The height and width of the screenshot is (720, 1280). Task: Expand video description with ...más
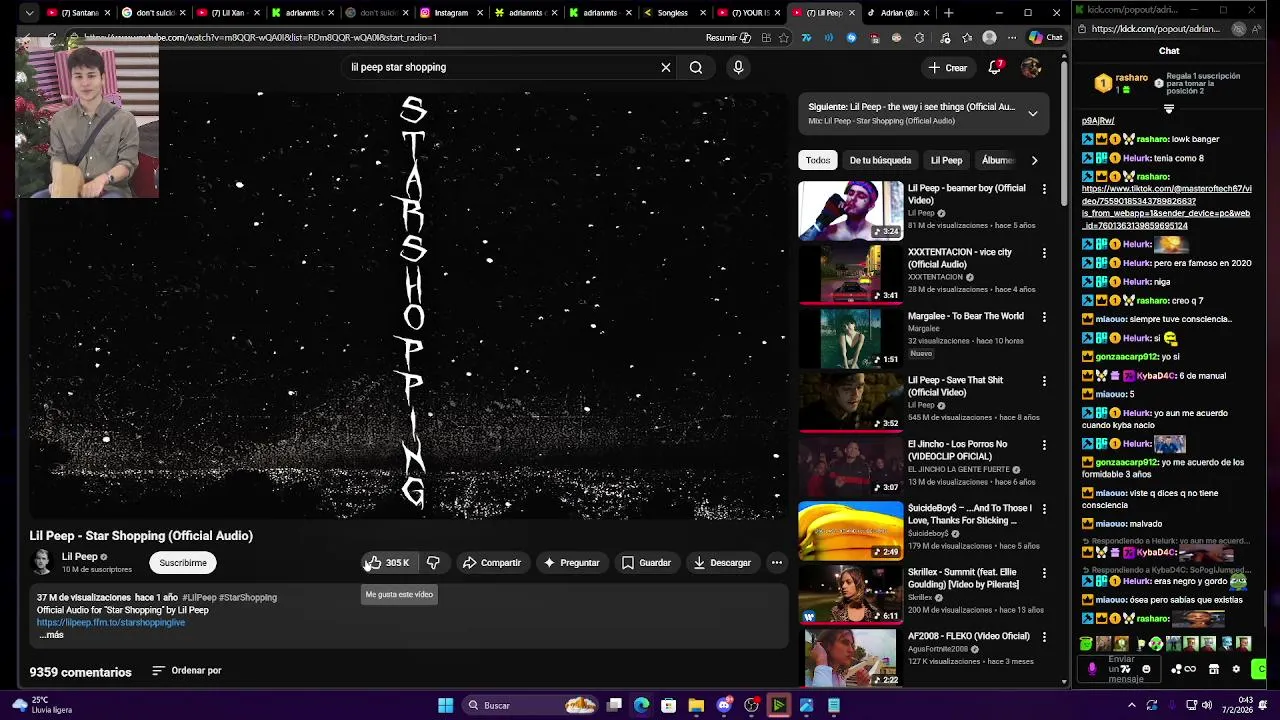(51, 635)
